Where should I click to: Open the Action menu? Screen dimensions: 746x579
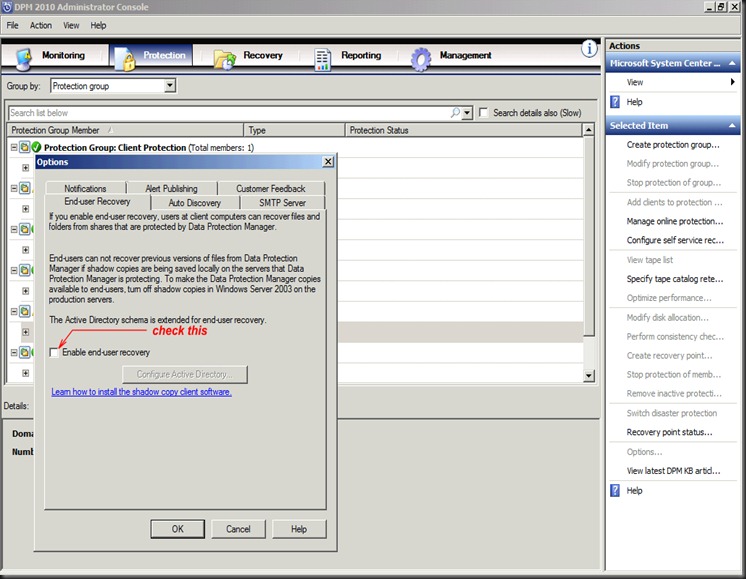pyautogui.click(x=41, y=25)
